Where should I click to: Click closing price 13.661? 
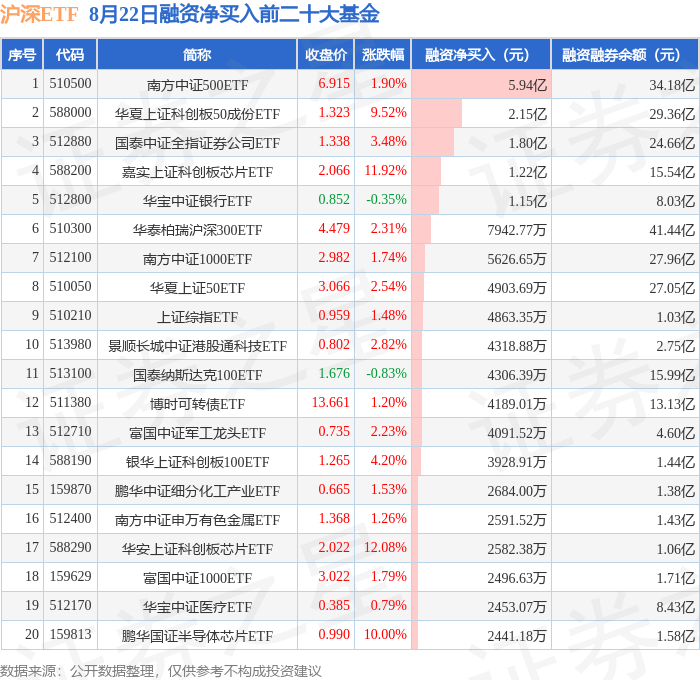pos(330,402)
